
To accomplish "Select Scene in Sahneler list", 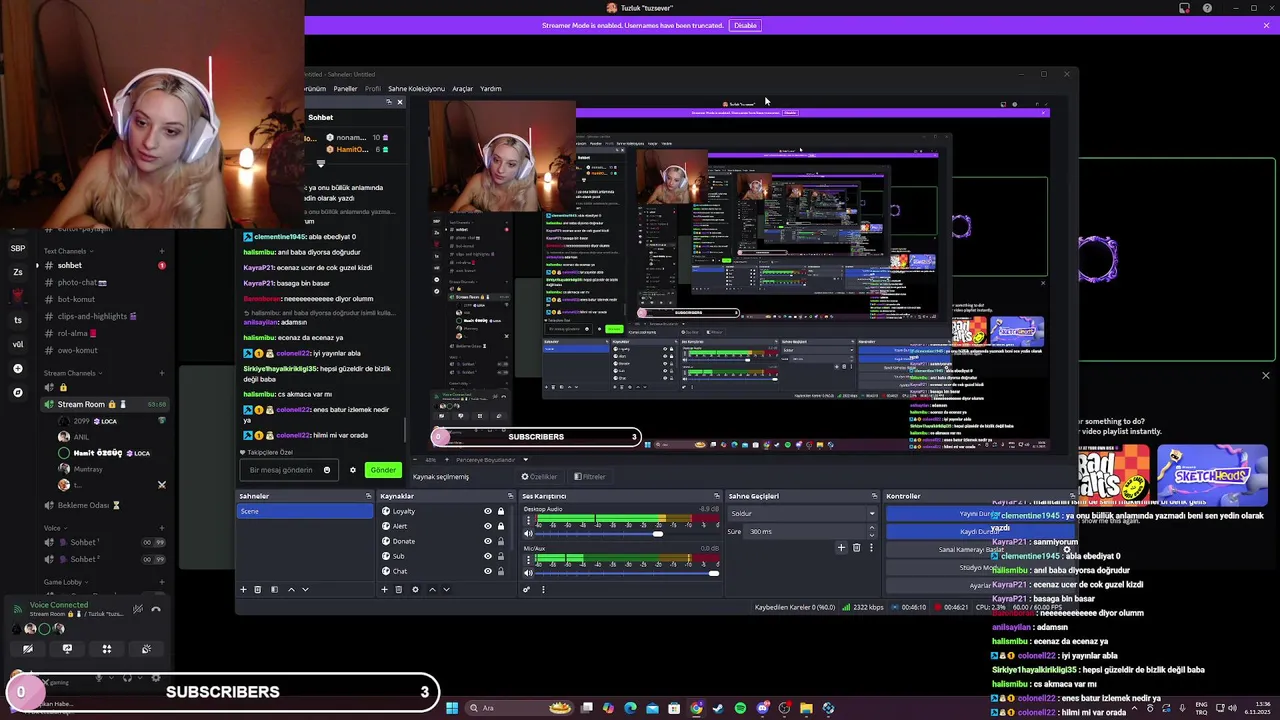I will click(305, 511).
